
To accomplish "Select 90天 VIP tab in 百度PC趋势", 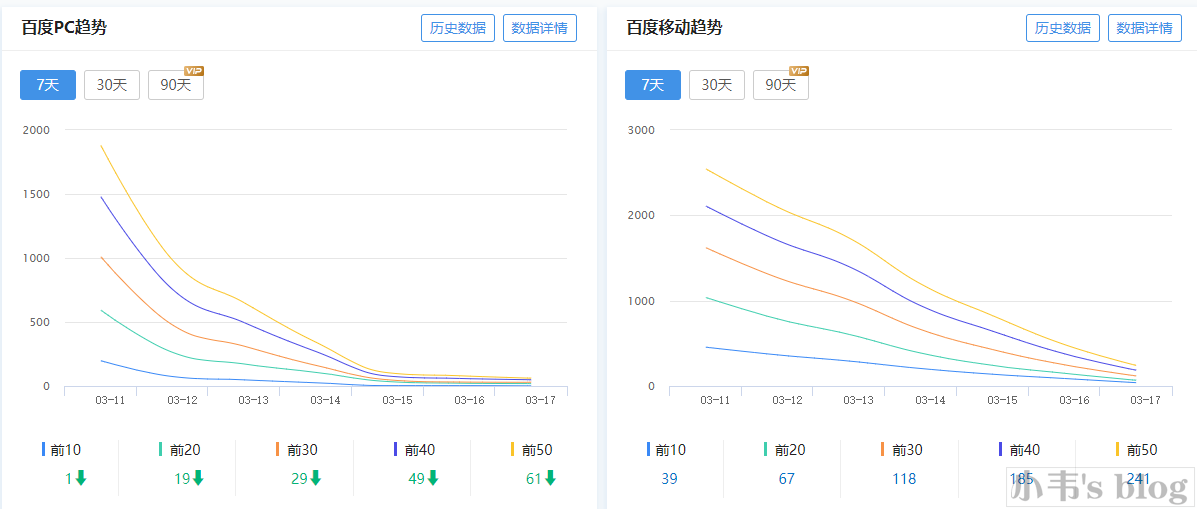I will click(x=176, y=85).
